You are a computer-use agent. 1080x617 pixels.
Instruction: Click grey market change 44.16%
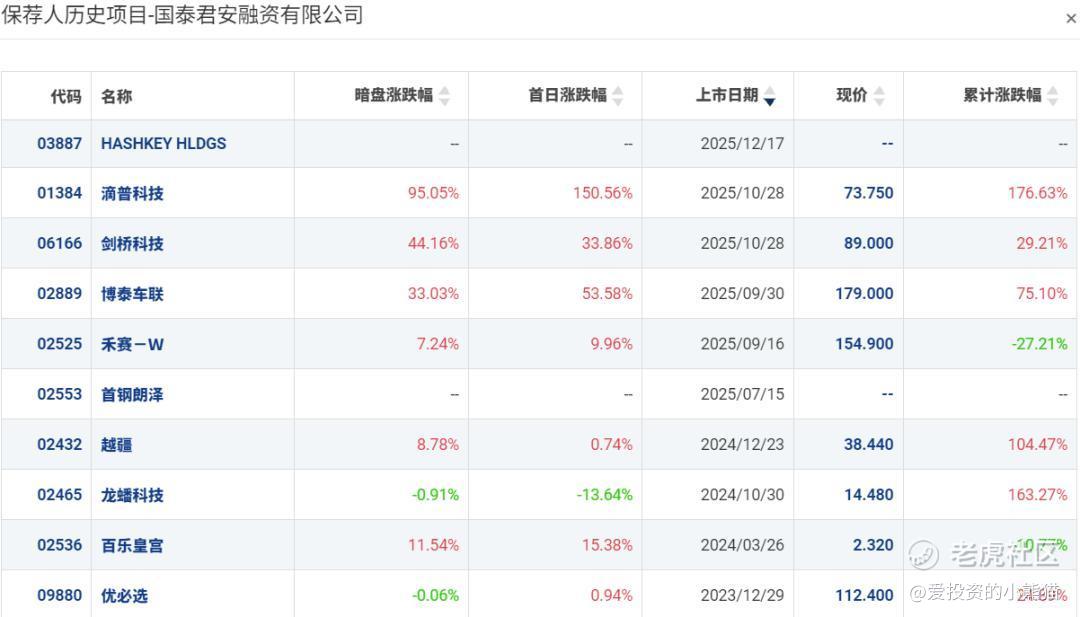click(x=433, y=243)
